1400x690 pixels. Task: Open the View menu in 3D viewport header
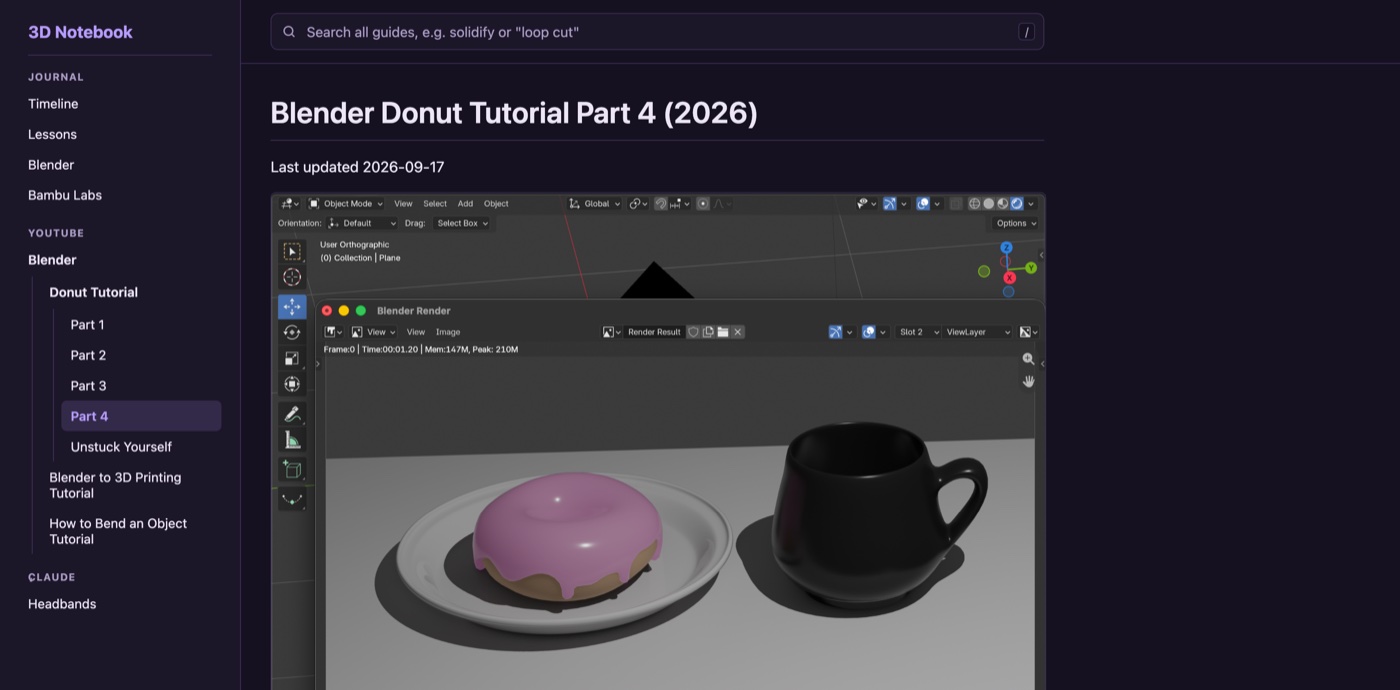click(403, 204)
